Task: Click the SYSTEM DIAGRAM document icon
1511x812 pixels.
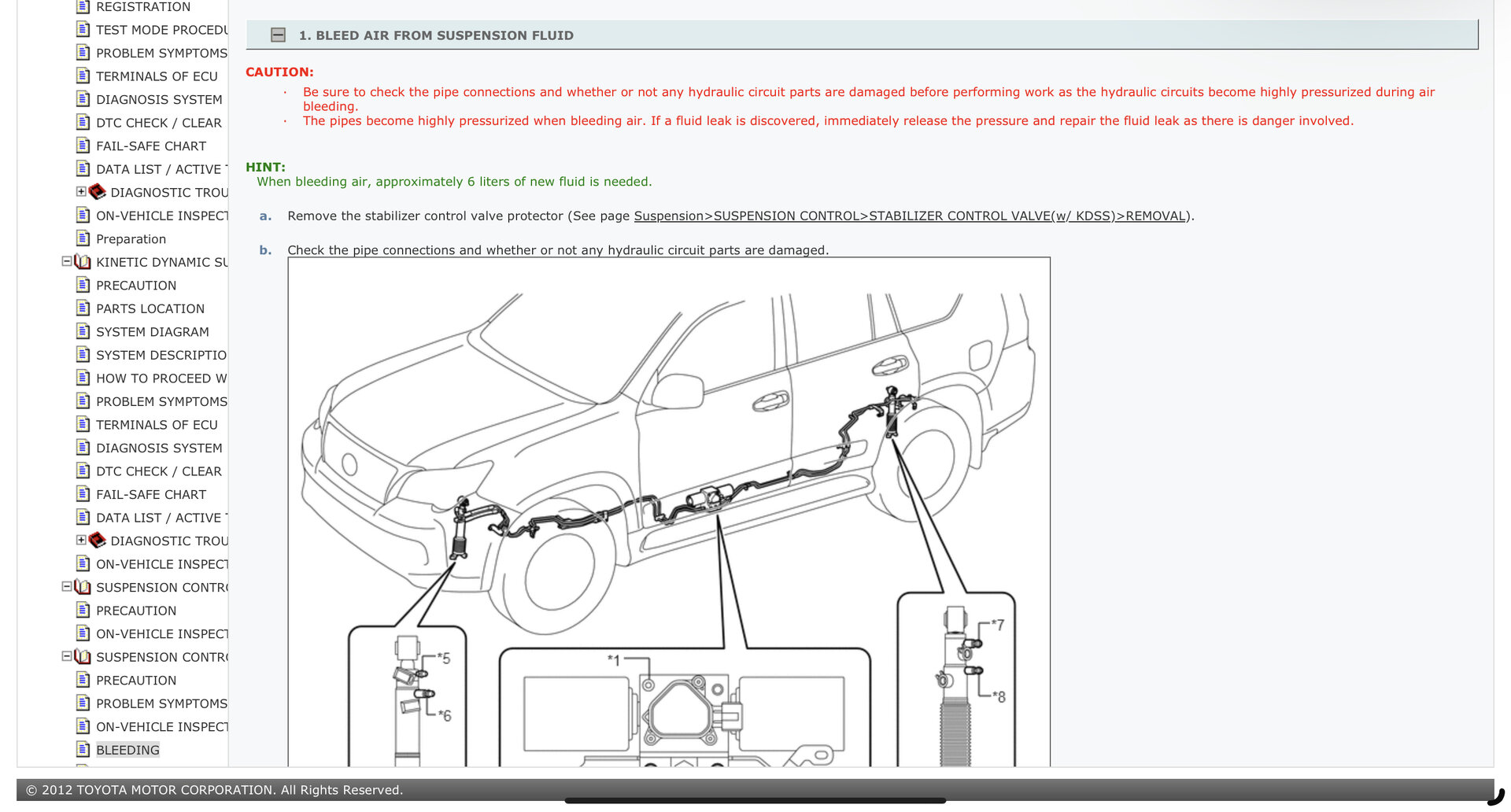Action: pos(83,331)
